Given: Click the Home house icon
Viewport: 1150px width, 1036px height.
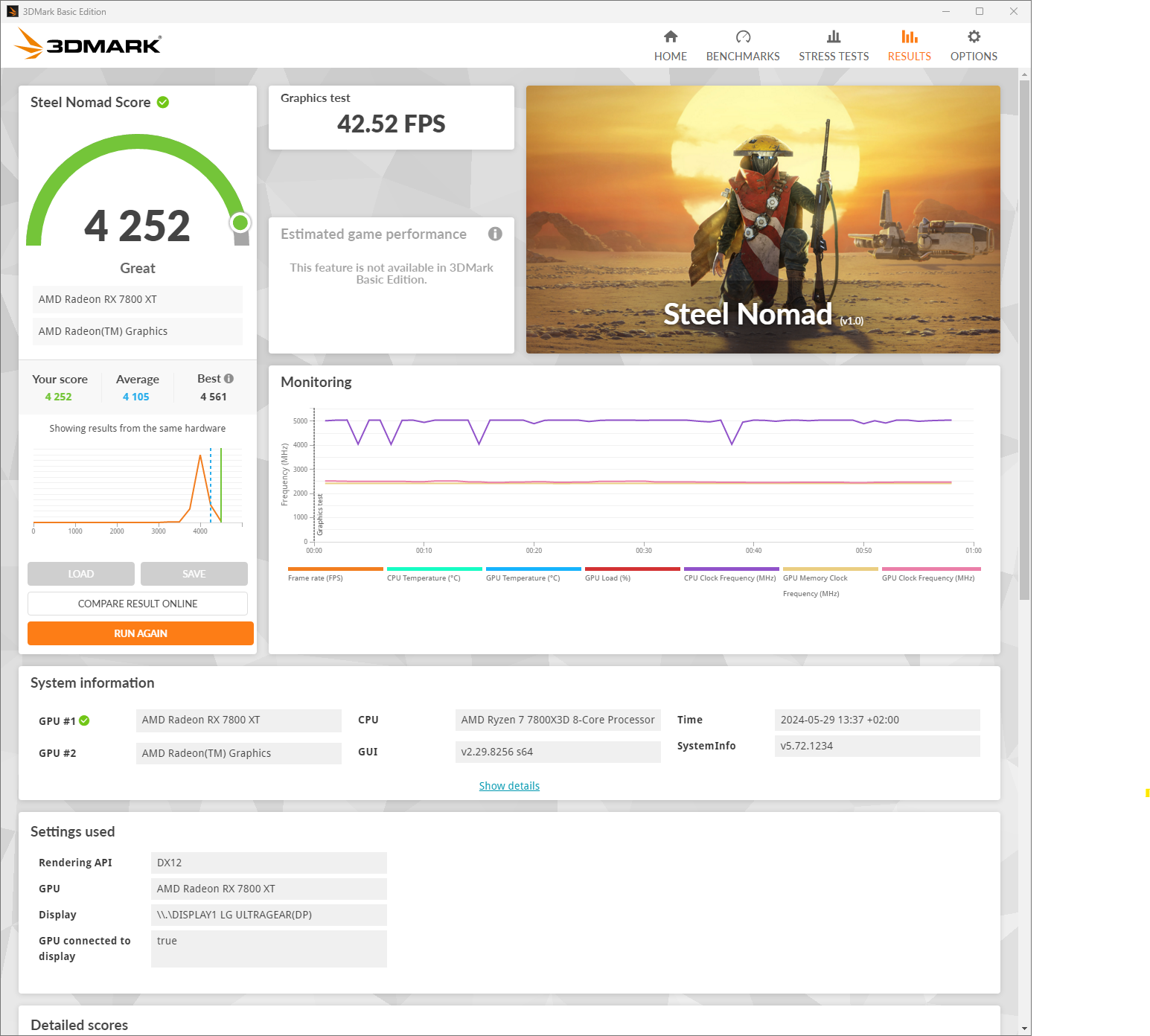Looking at the screenshot, I should pyautogui.click(x=671, y=36).
